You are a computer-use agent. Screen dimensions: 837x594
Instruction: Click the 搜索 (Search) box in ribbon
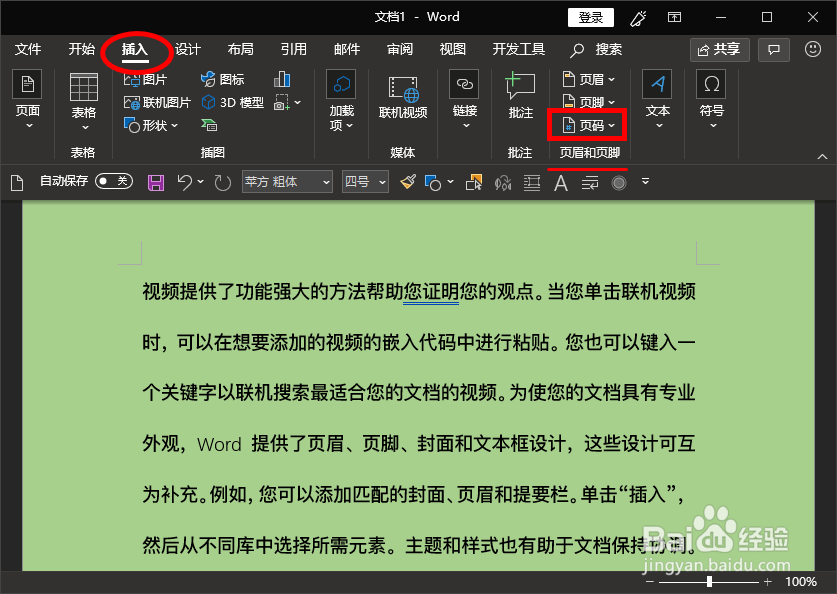click(597, 50)
